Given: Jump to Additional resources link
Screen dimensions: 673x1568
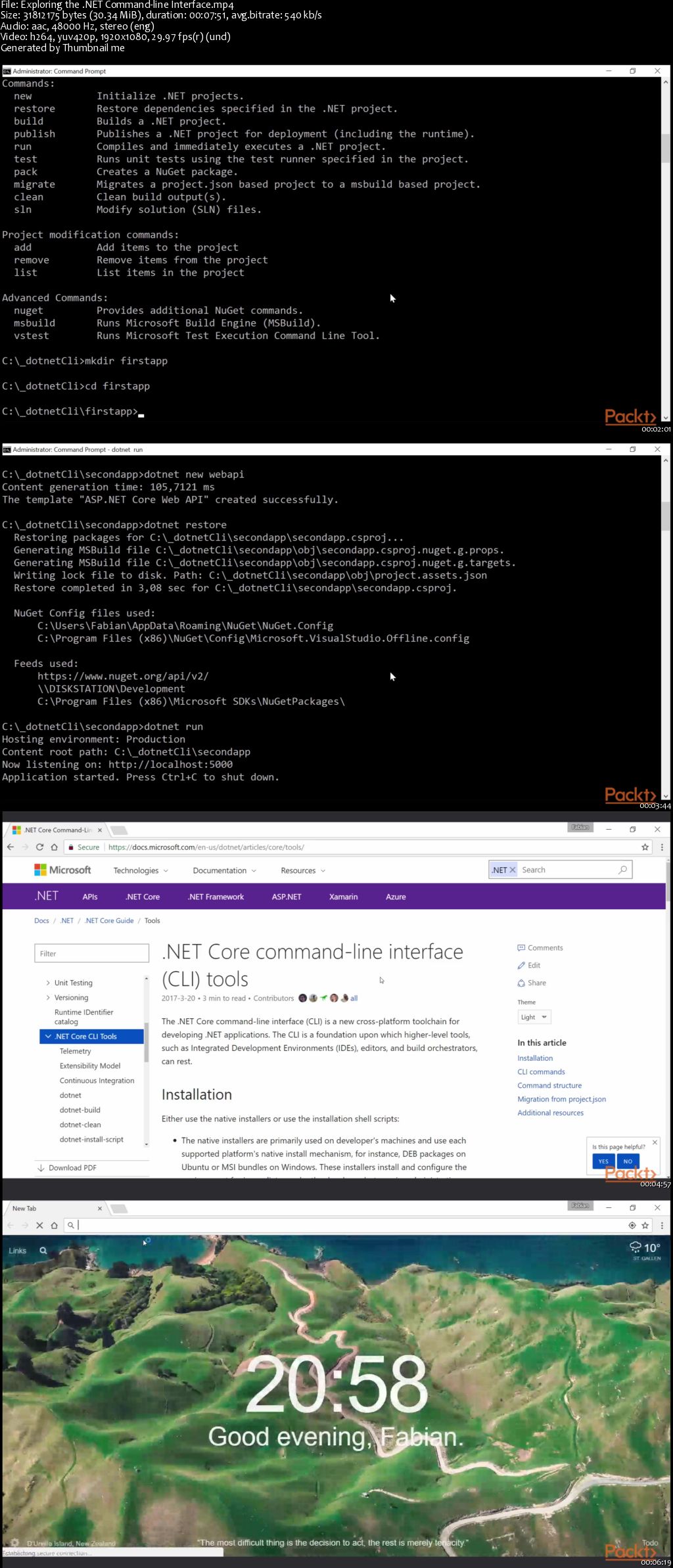Looking at the screenshot, I should pyautogui.click(x=550, y=1113).
